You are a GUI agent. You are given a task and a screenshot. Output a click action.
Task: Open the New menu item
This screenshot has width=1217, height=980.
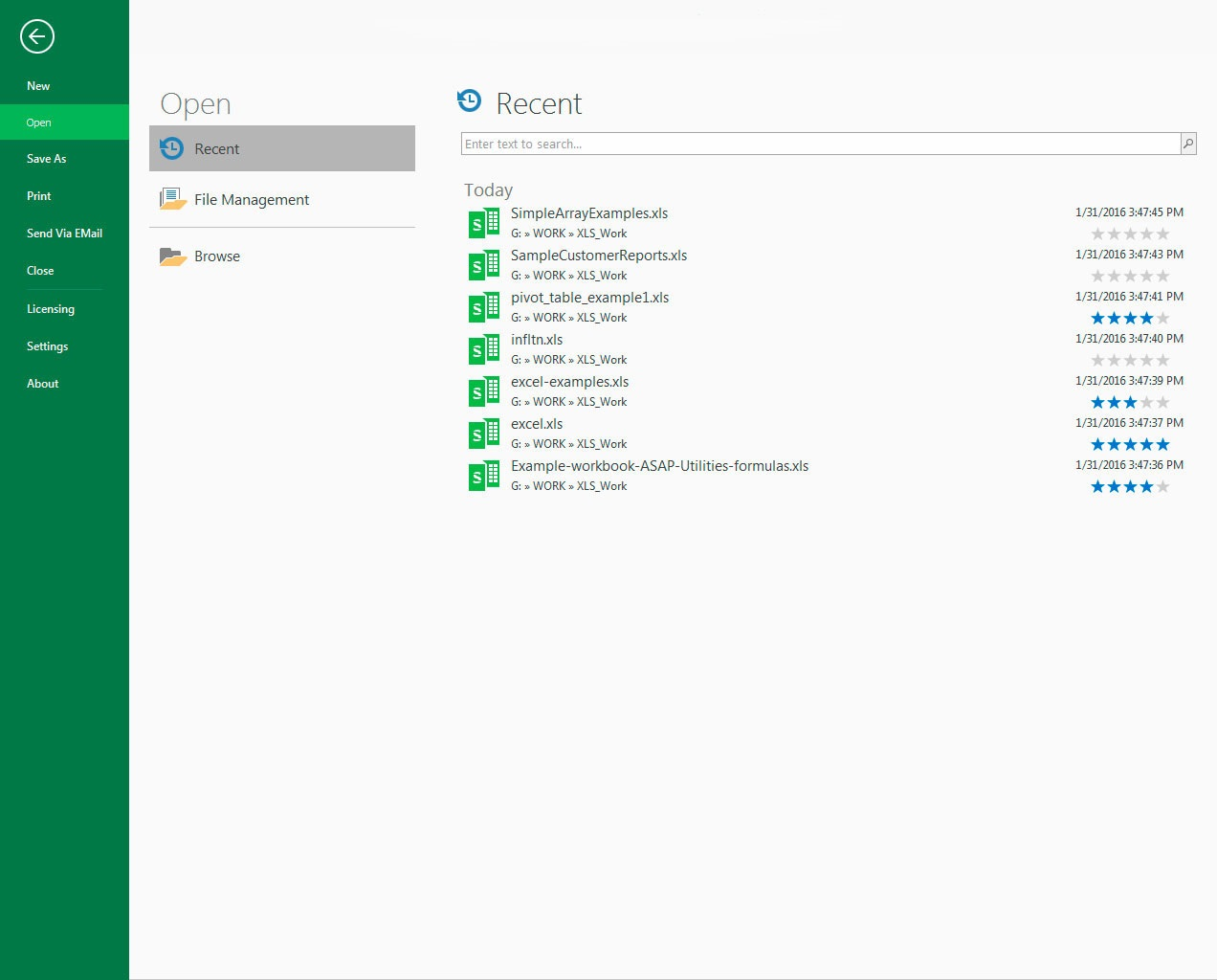tap(38, 86)
